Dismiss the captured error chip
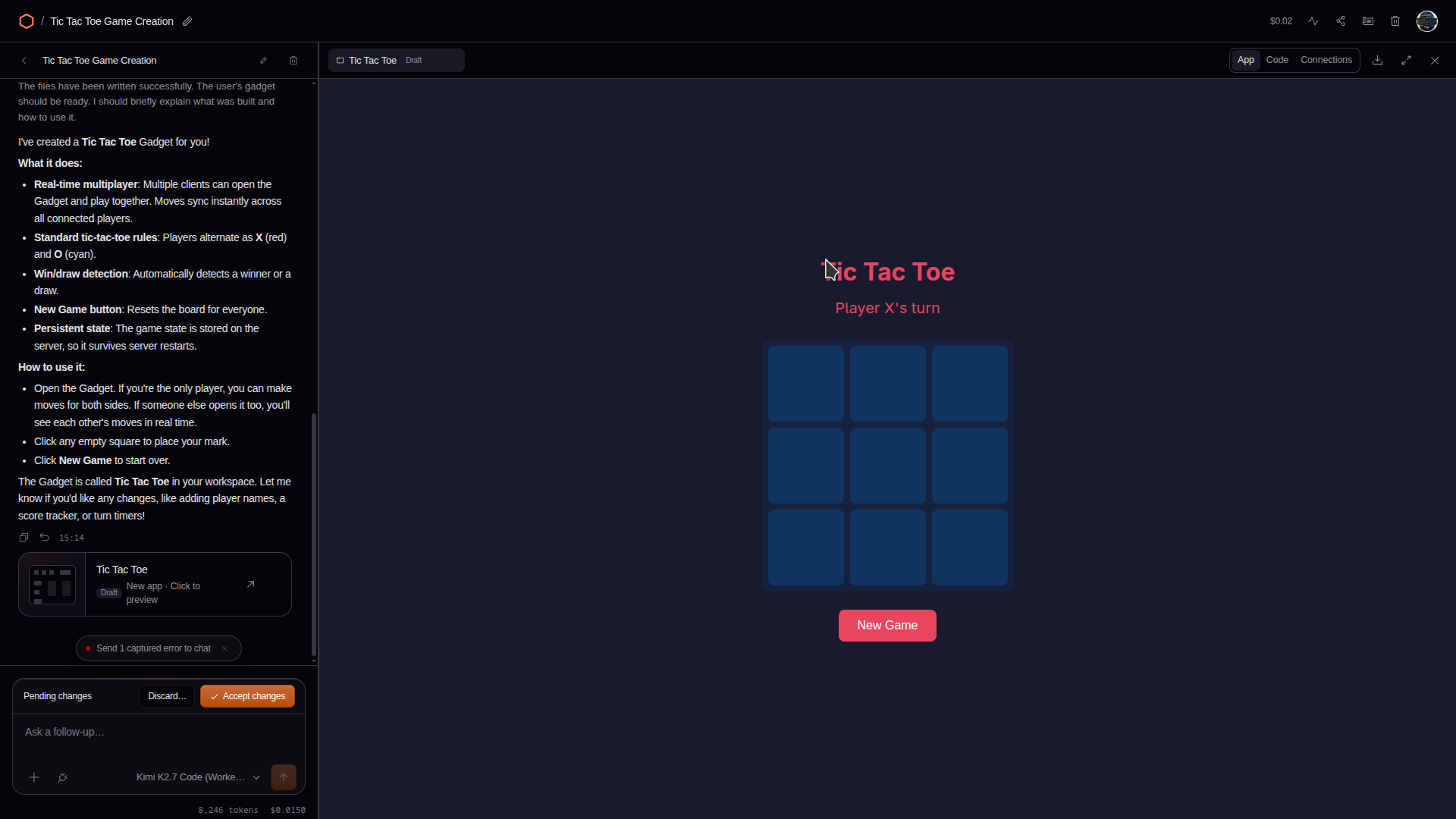Image resolution: width=1456 pixels, height=819 pixels. click(224, 648)
